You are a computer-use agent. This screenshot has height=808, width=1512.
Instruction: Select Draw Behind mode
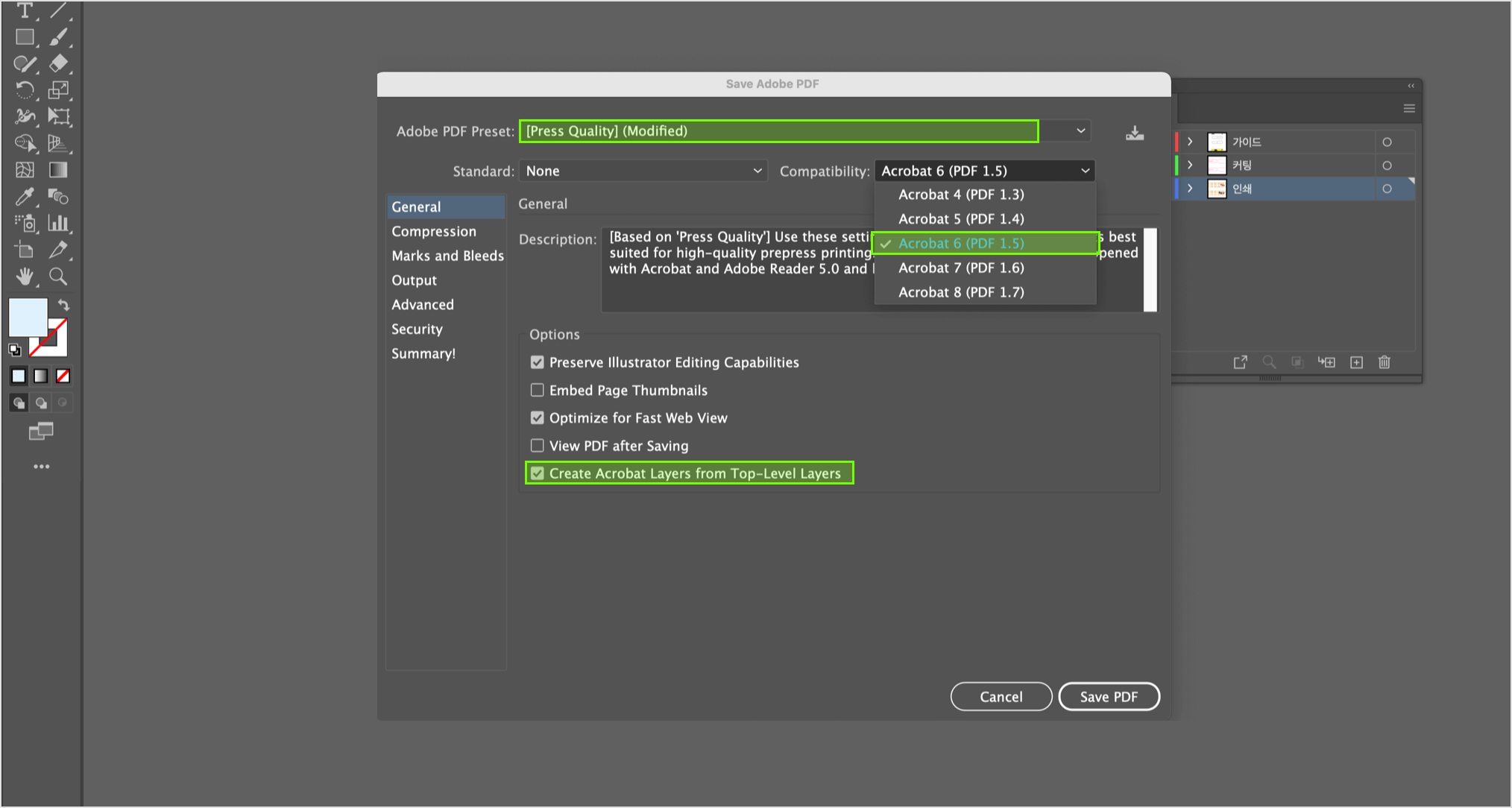pos(41,403)
